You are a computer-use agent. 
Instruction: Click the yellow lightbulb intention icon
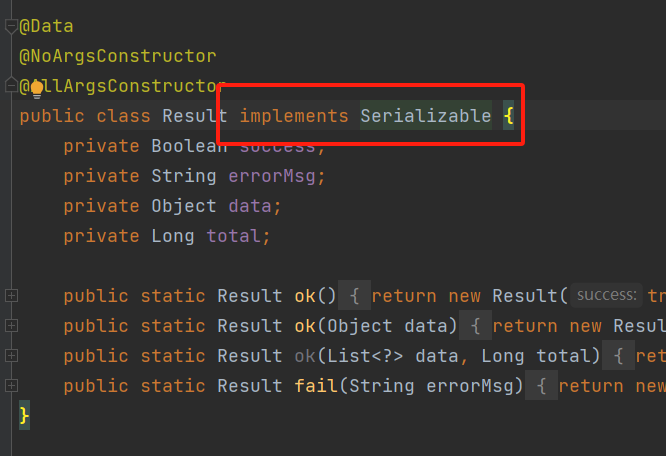coord(37,88)
